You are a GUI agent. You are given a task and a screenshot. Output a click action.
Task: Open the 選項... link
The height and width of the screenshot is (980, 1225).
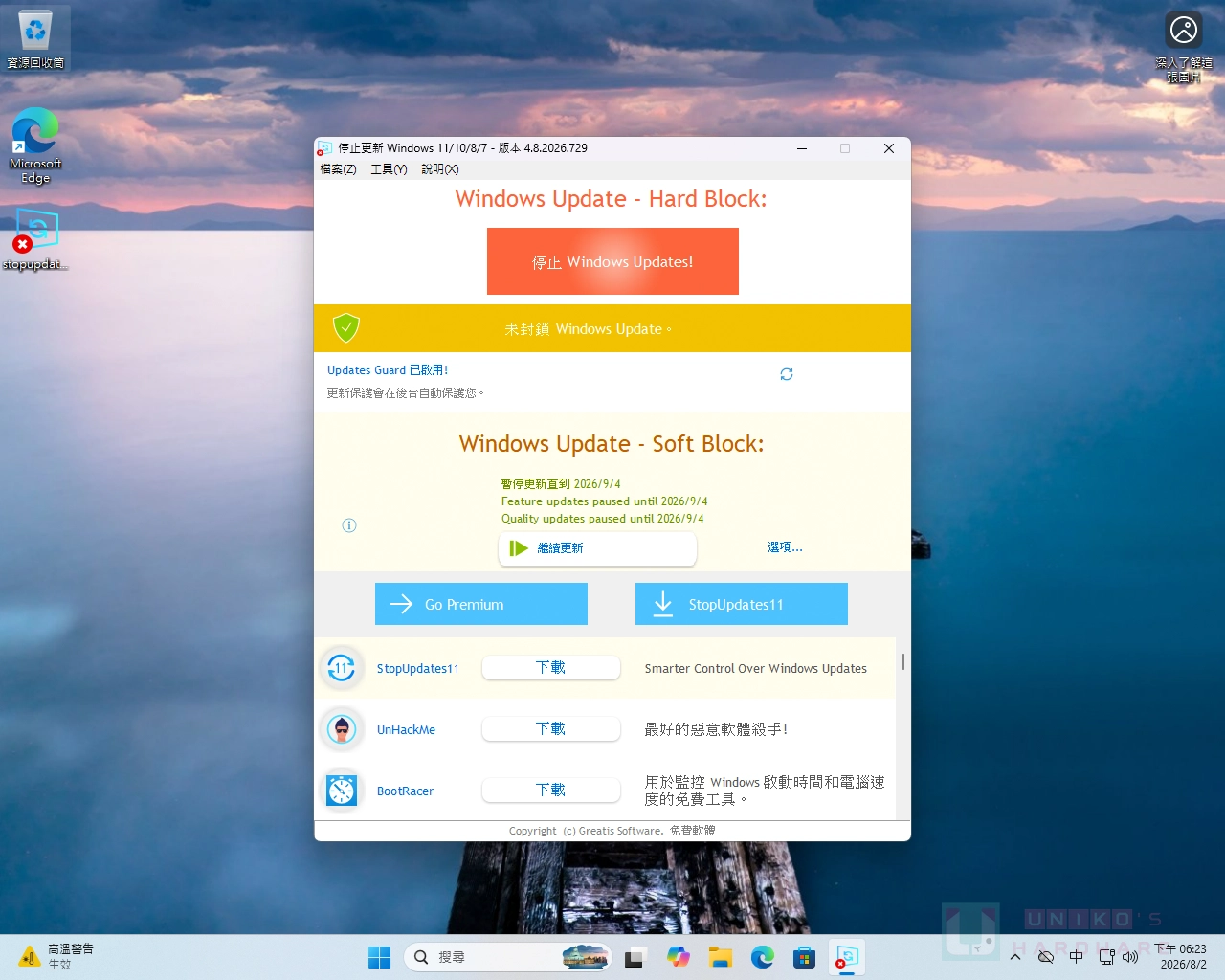(785, 547)
